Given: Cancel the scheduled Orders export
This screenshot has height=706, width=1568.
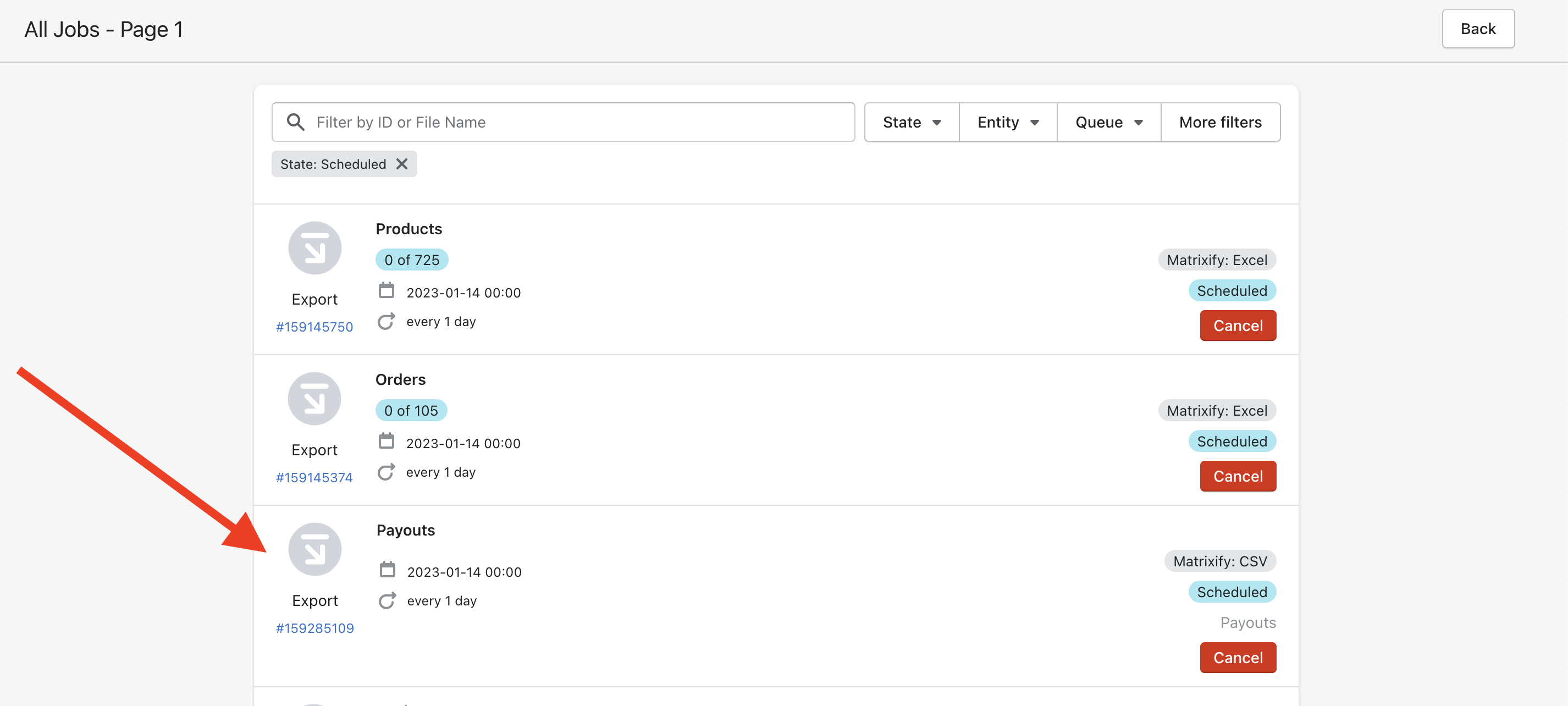Looking at the screenshot, I should coord(1238,477).
